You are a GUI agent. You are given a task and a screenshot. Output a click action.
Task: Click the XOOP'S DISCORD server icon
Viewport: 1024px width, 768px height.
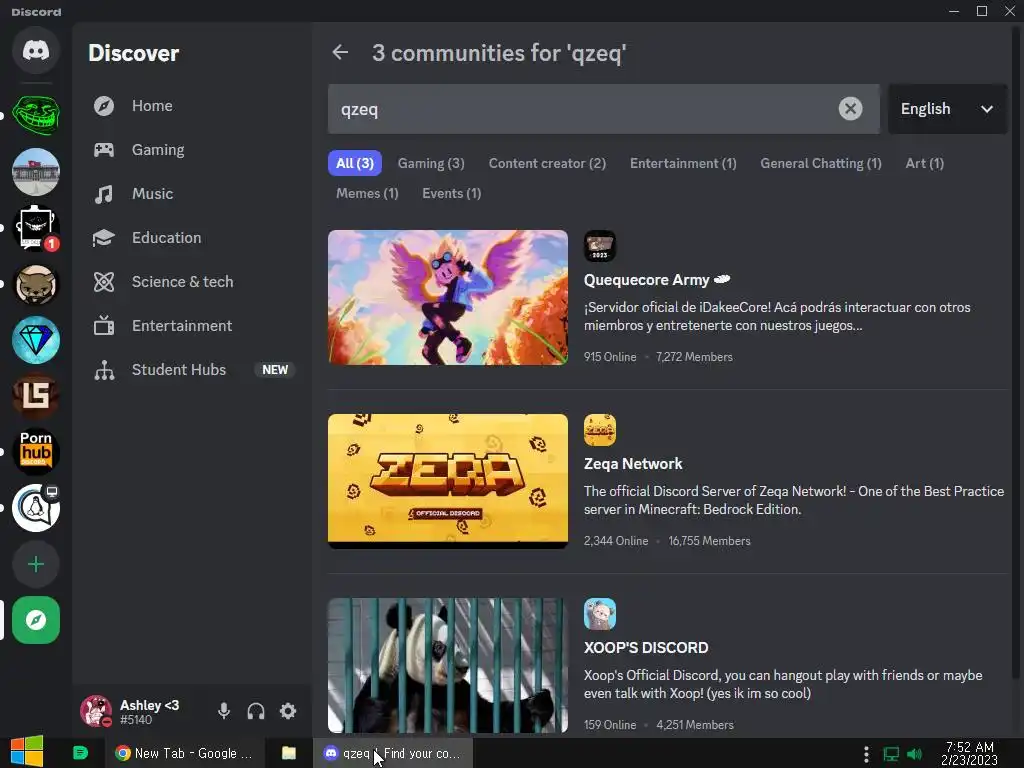point(600,615)
